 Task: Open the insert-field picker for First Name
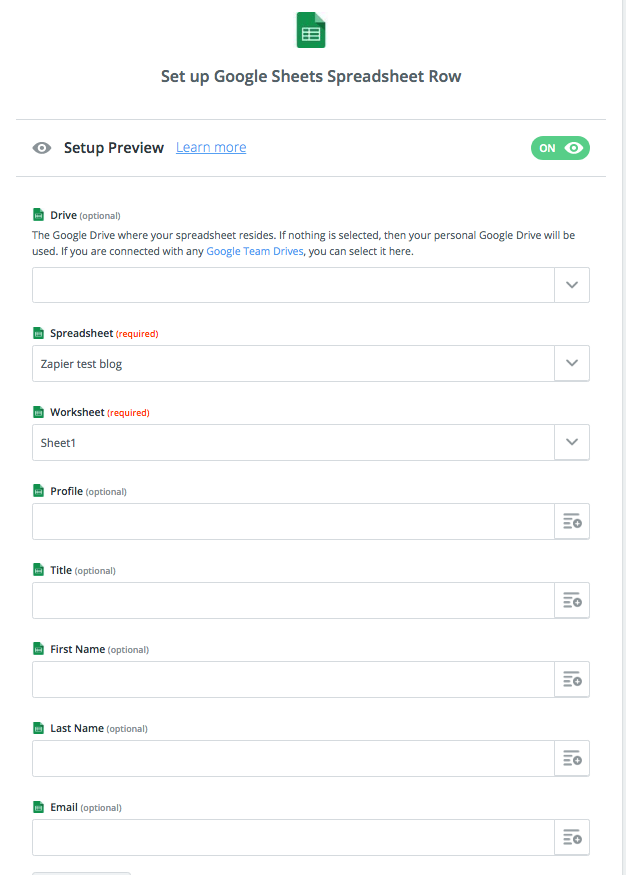tap(571, 679)
